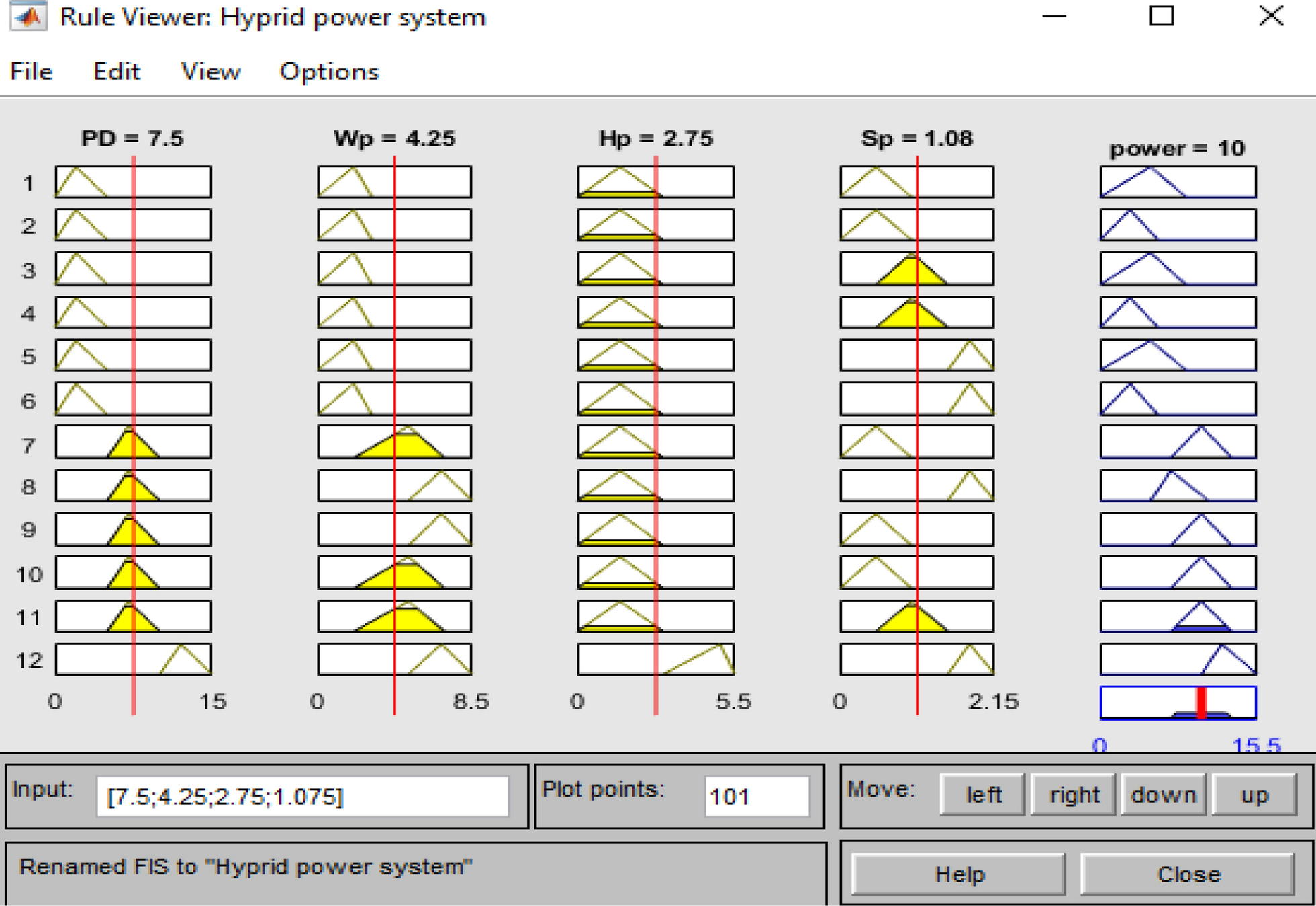
Task: Open the View menu
Action: [211, 71]
